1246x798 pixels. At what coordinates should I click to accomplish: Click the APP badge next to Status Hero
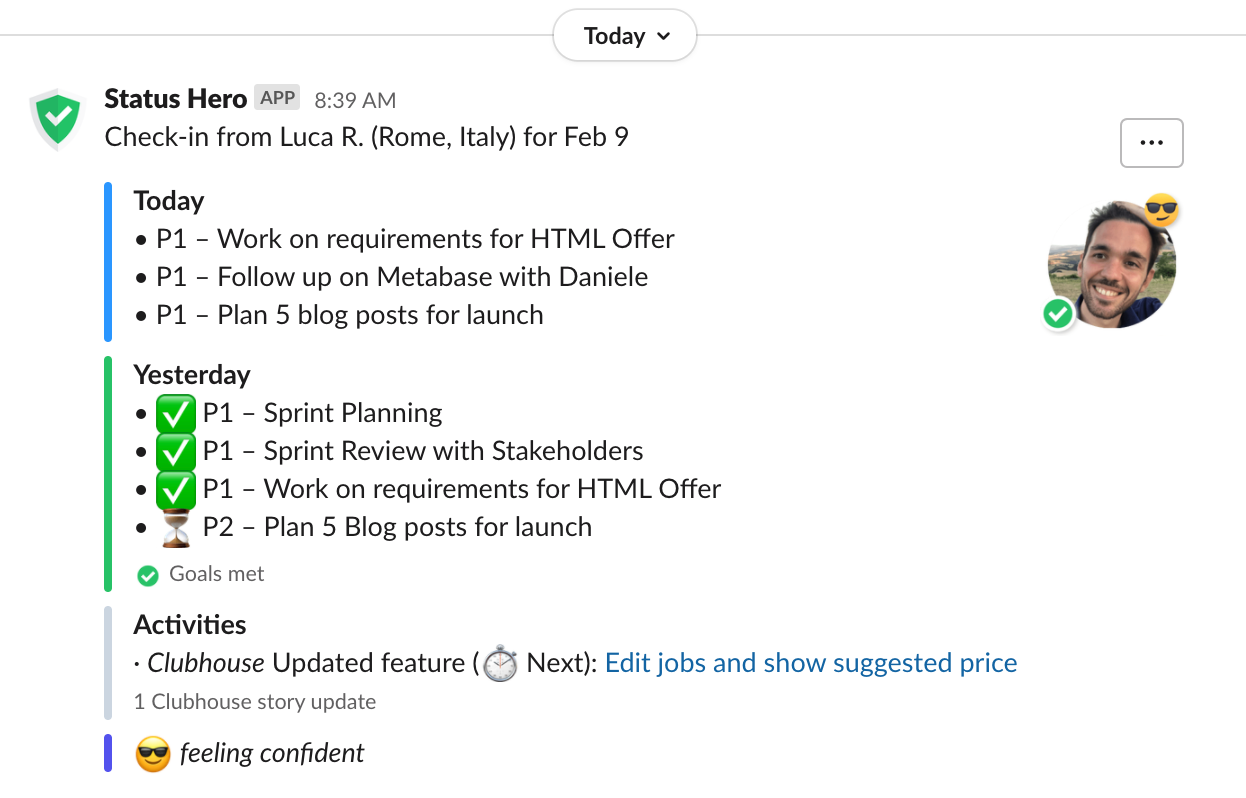277,98
